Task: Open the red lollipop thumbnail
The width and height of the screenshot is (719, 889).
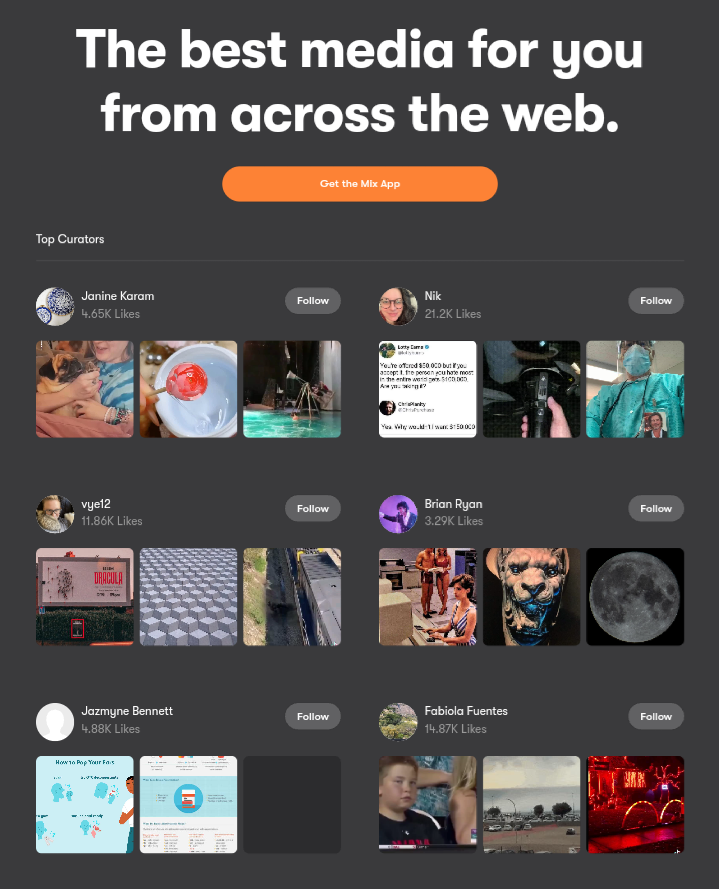Action: tap(188, 389)
